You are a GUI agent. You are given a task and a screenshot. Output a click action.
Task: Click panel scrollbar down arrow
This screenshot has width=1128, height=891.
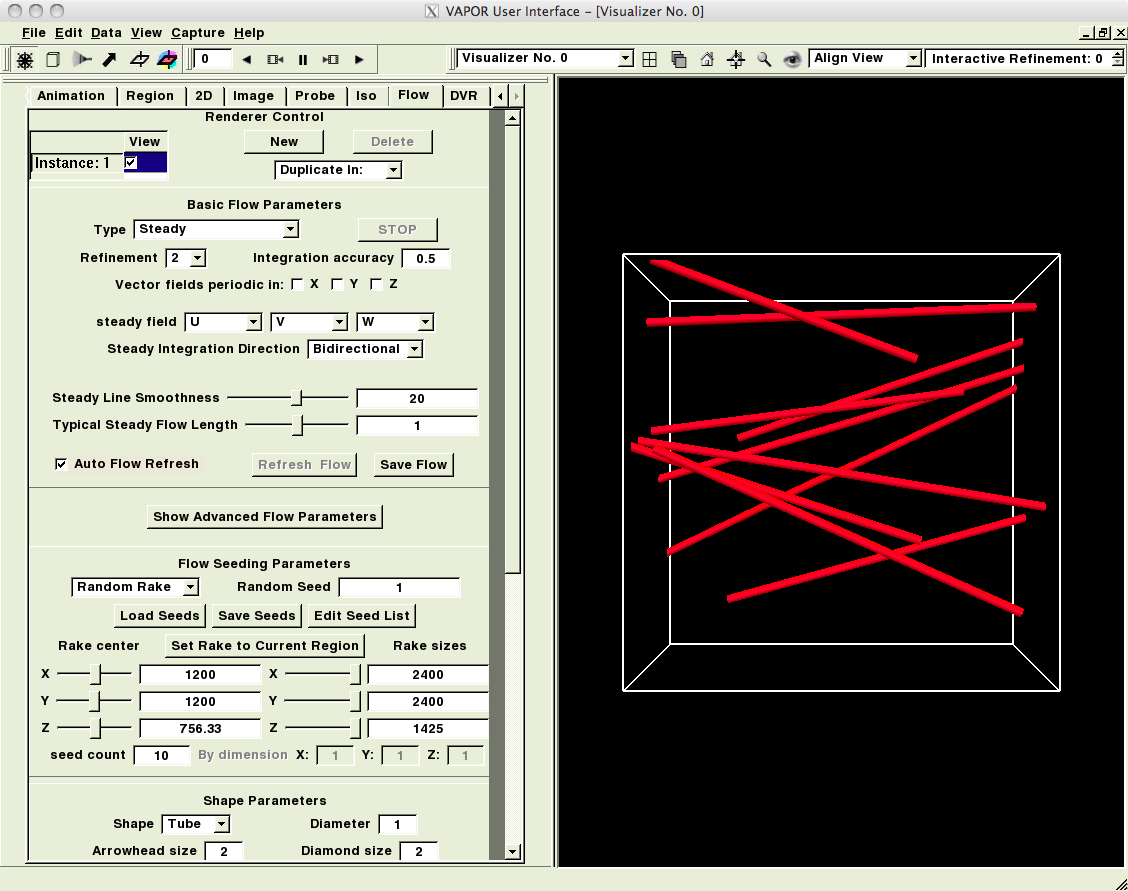(512, 851)
